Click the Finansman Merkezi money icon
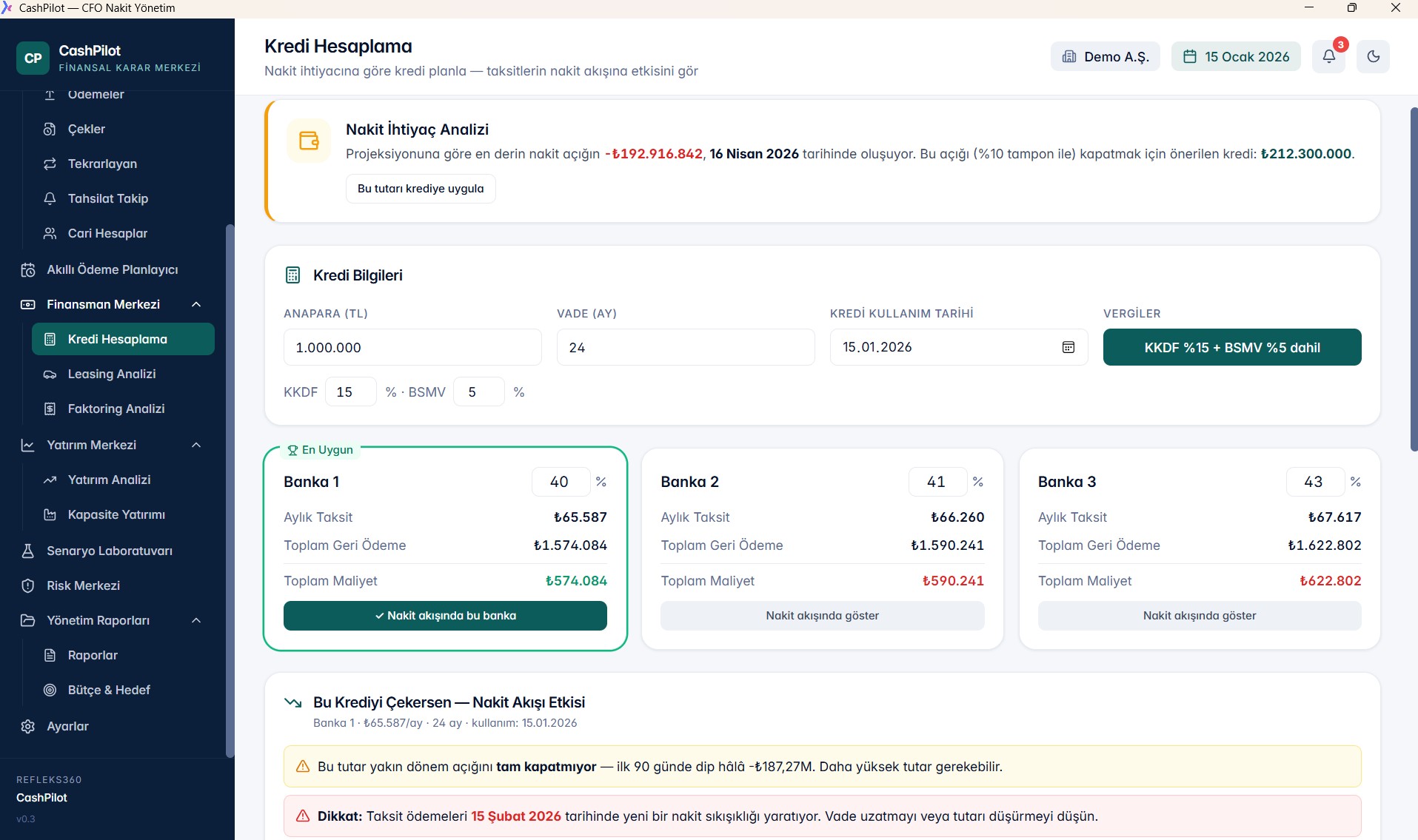This screenshot has height=840, width=1418. (x=28, y=305)
